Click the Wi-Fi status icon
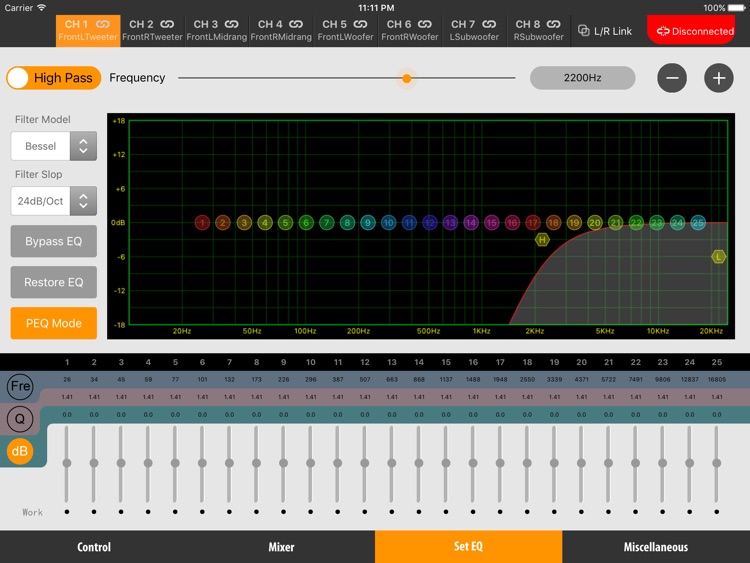The height and width of the screenshot is (563, 750). (42, 7)
